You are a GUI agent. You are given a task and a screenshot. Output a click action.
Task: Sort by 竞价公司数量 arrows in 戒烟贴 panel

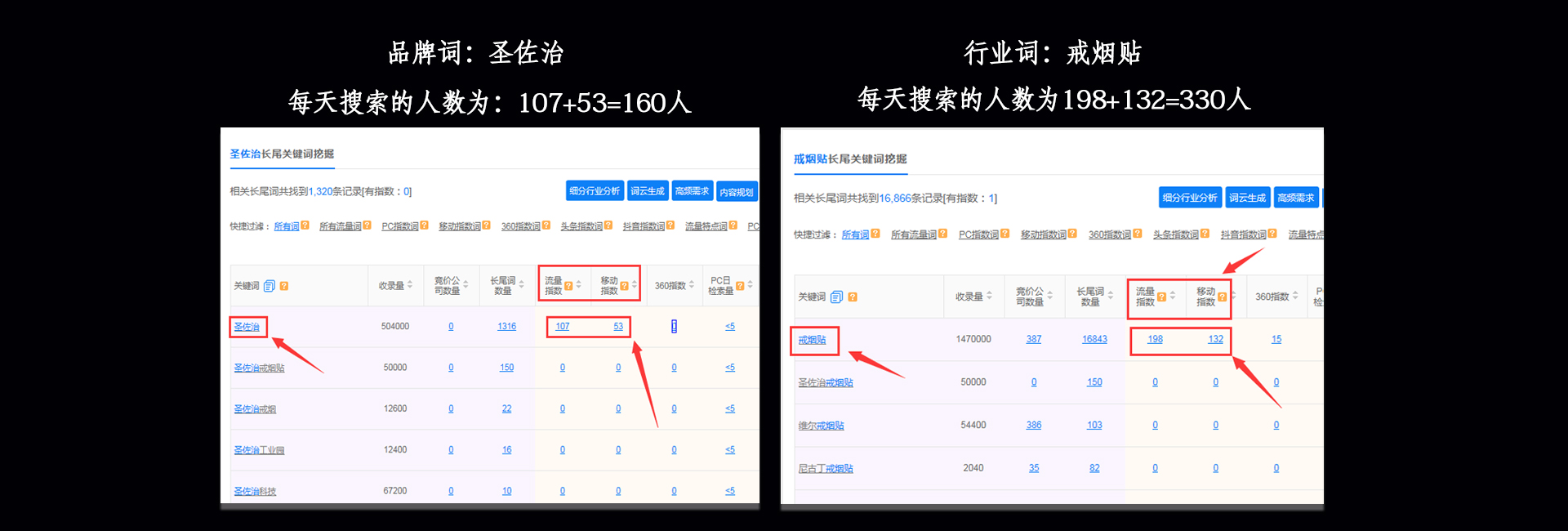(1050, 296)
